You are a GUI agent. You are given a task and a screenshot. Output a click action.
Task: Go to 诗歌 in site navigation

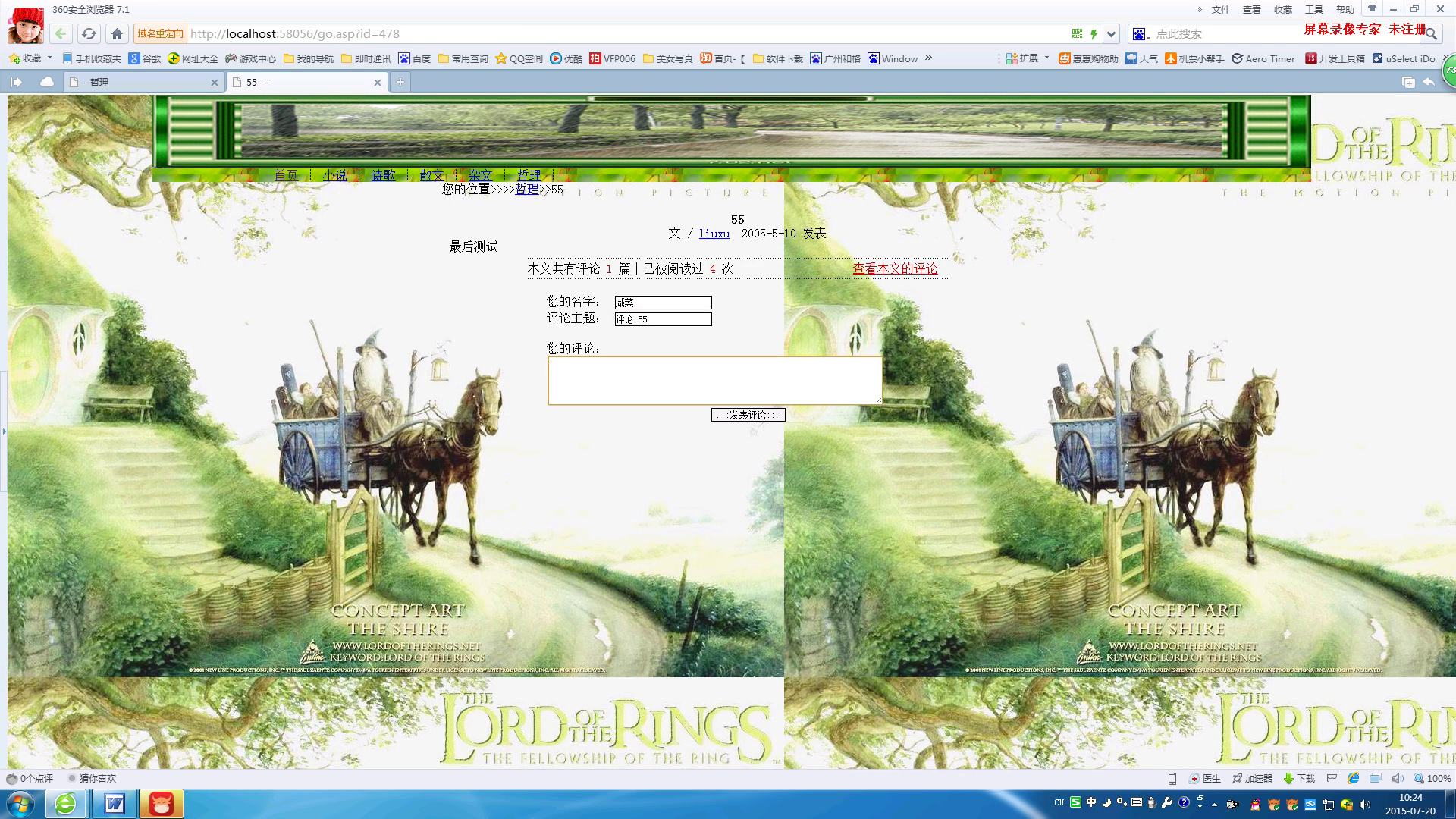tap(383, 175)
